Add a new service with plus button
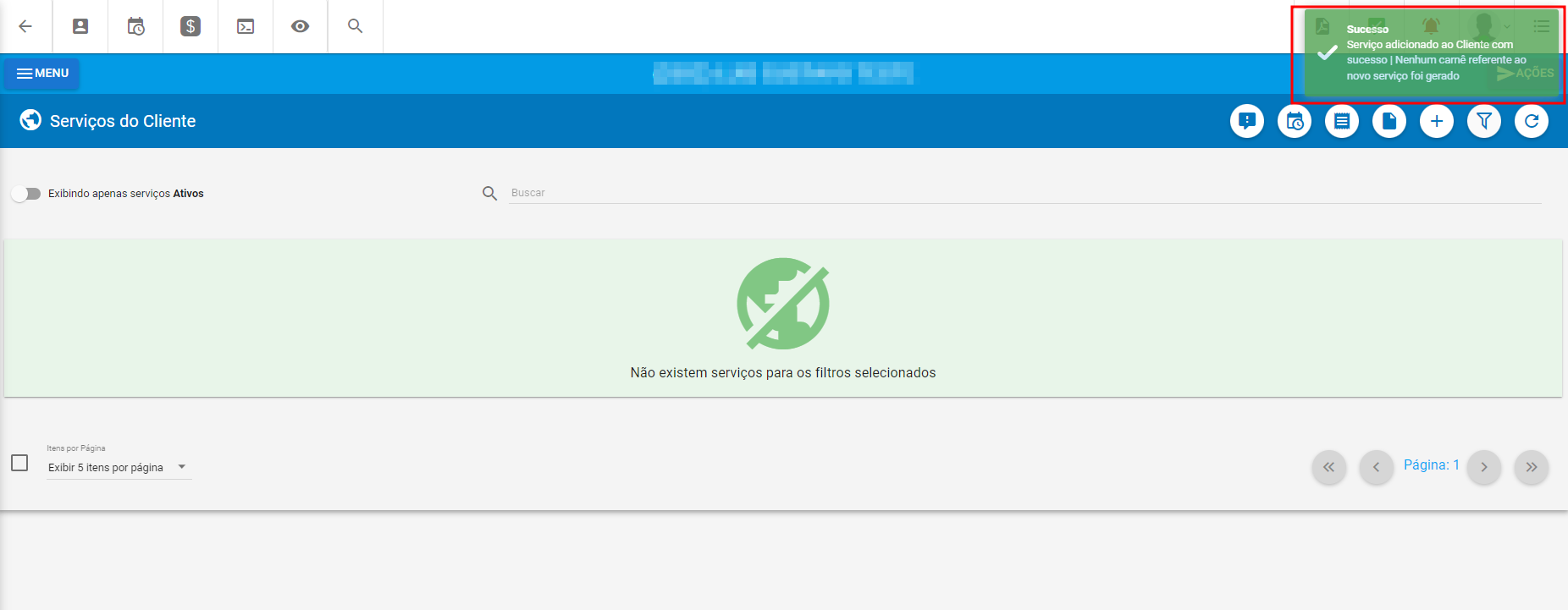Image resolution: width=1568 pixels, height=610 pixels. 1437,121
